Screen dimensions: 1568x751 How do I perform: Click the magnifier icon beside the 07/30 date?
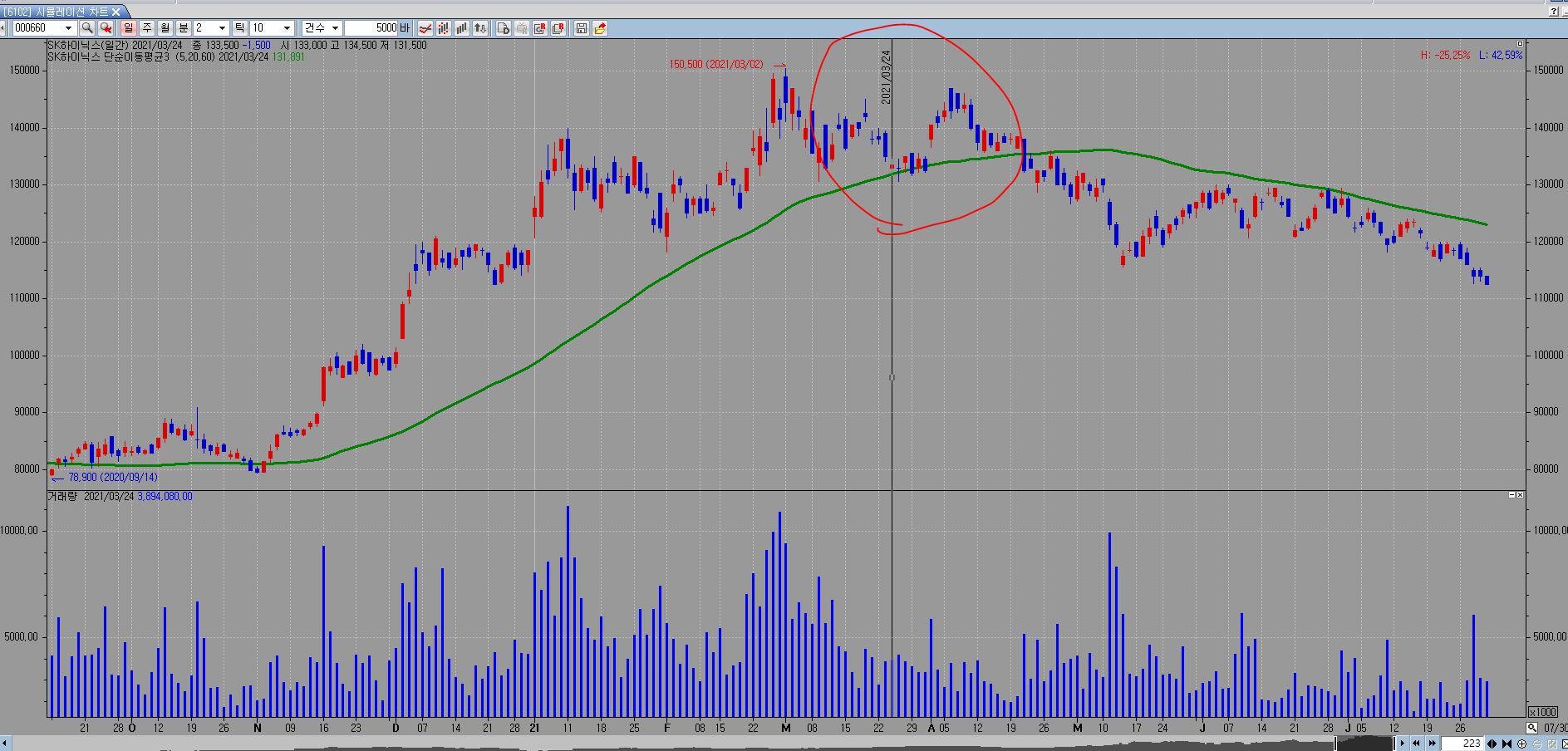click(1531, 728)
